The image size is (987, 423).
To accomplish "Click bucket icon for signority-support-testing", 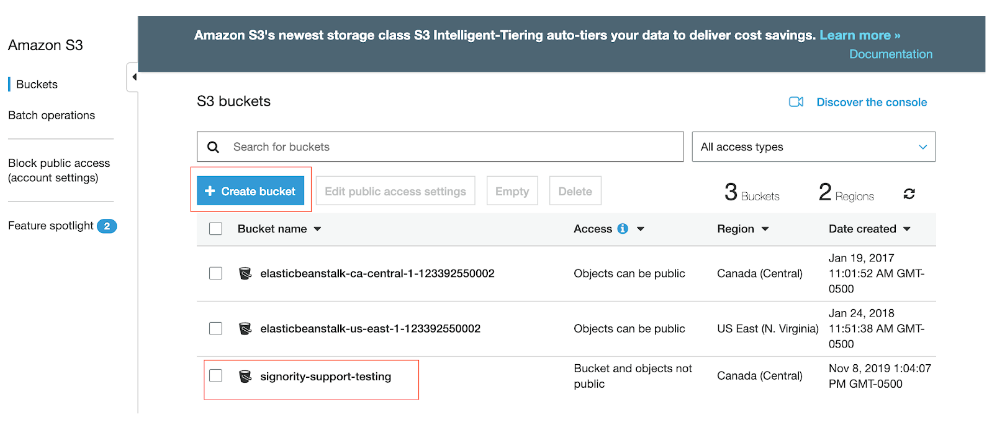I will pos(244,377).
